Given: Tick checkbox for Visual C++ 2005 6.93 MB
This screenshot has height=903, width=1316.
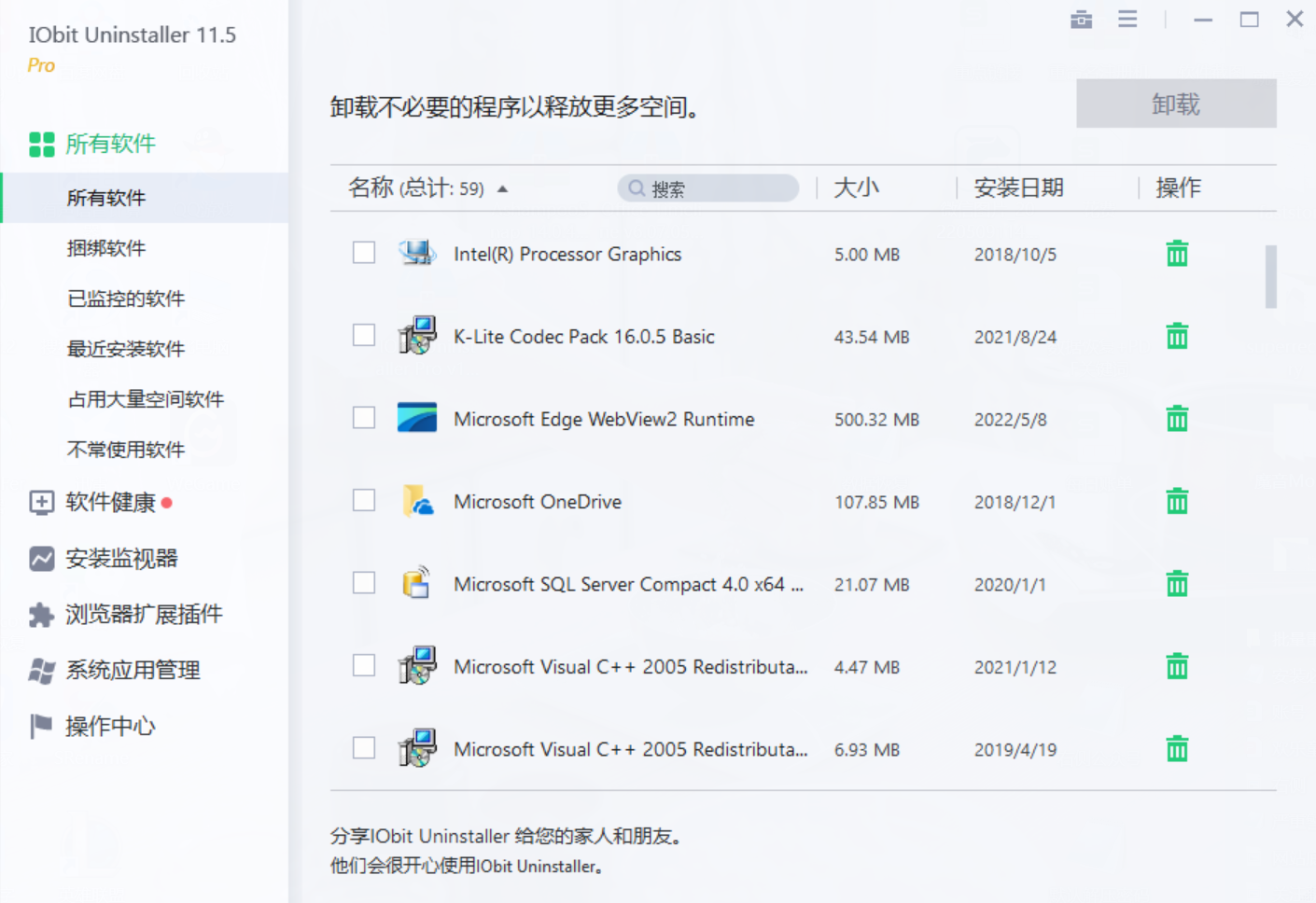Looking at the screenshot, I should (x=364, y=748).
